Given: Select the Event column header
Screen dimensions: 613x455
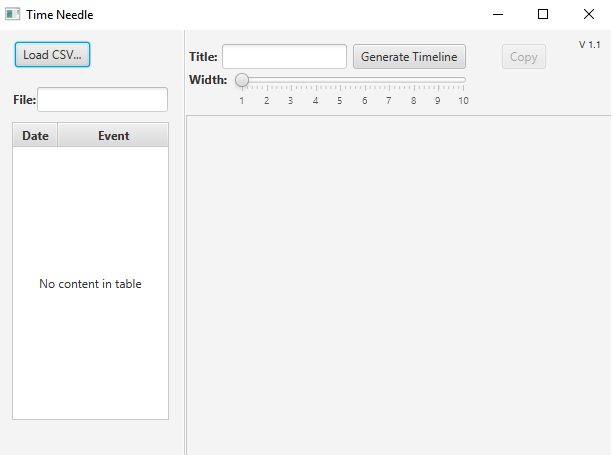Looking at the screenshot, I should [x=113, y=136].
